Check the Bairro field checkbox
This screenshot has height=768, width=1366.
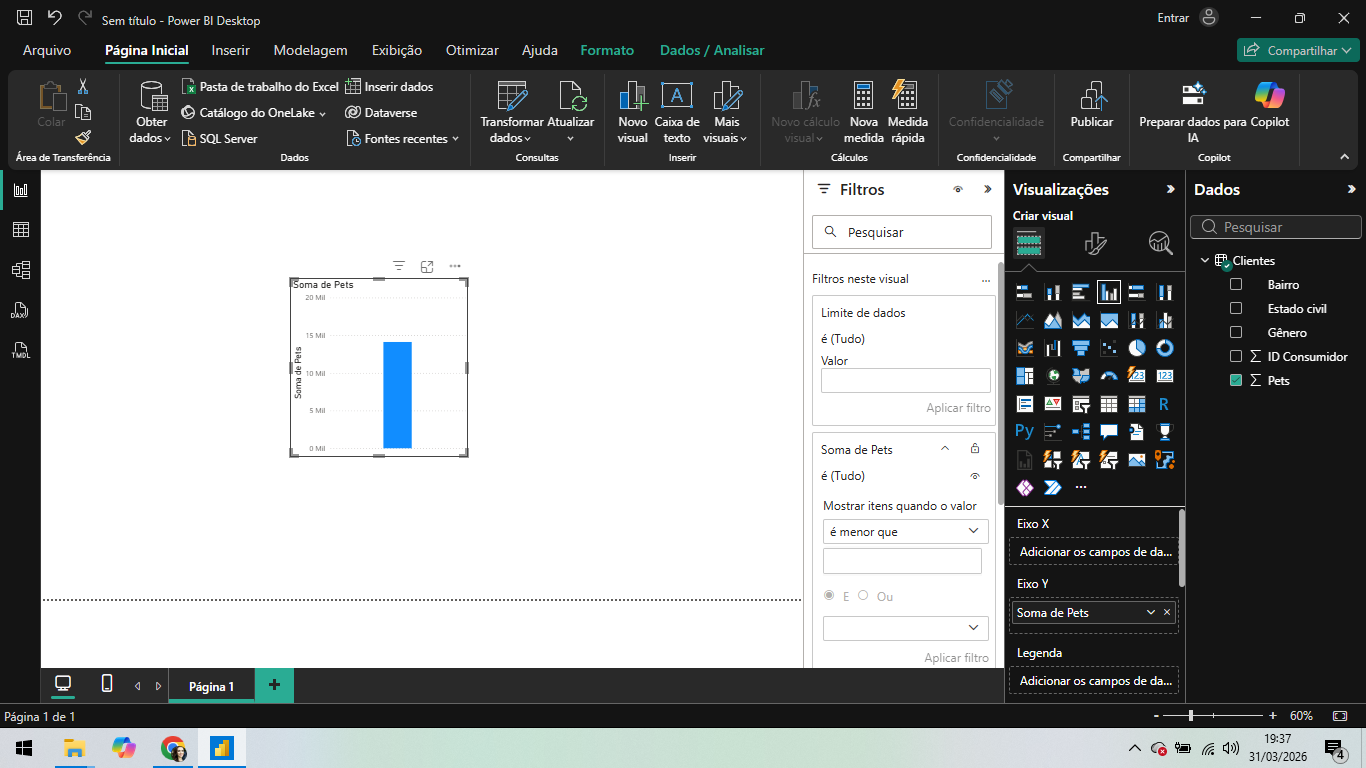click(1236, 285)
